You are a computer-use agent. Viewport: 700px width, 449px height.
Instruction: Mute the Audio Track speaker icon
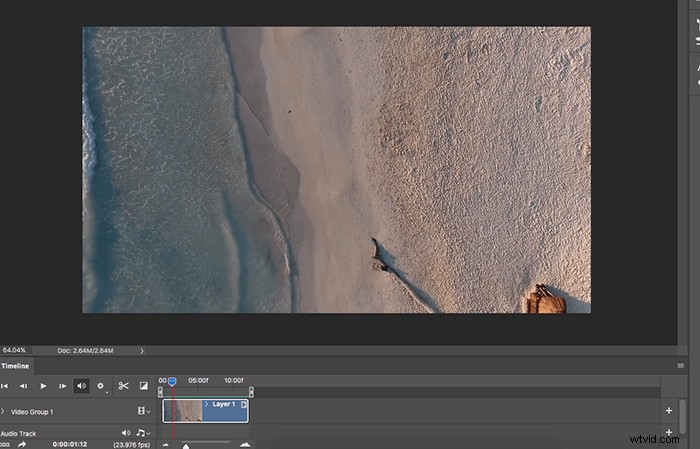[x=126, y=433]
